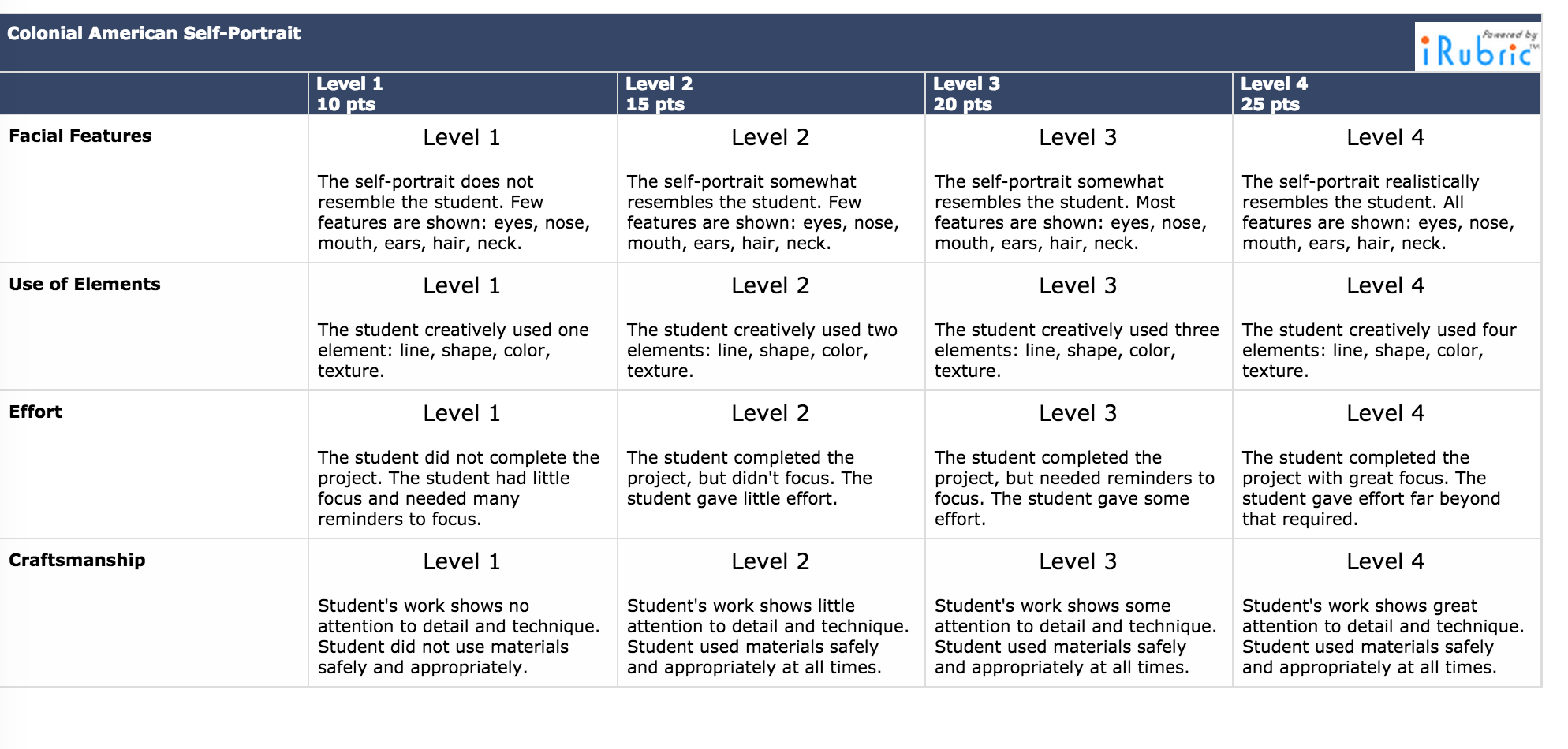The width and height of the screenshot is (1568, 749).
Task: Click the iRubric logo
Action: click(1477, 47)
